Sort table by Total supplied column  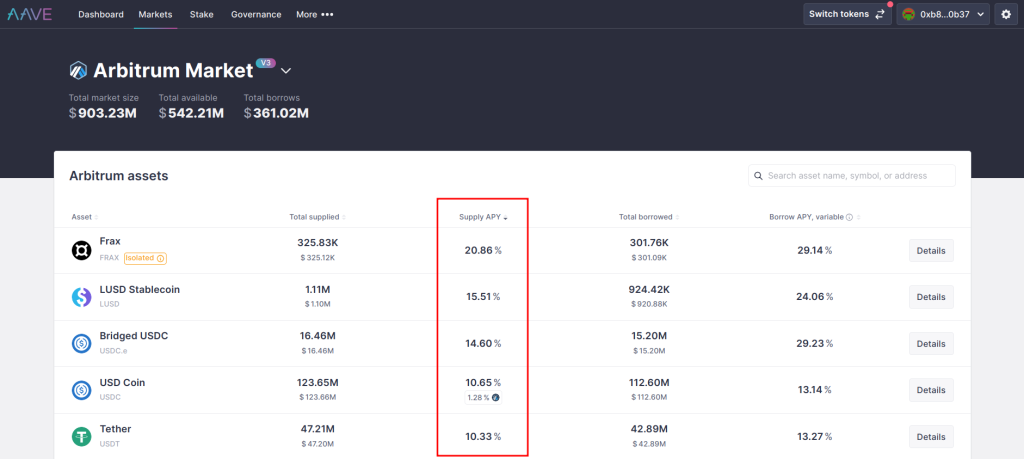coord(317,217)
